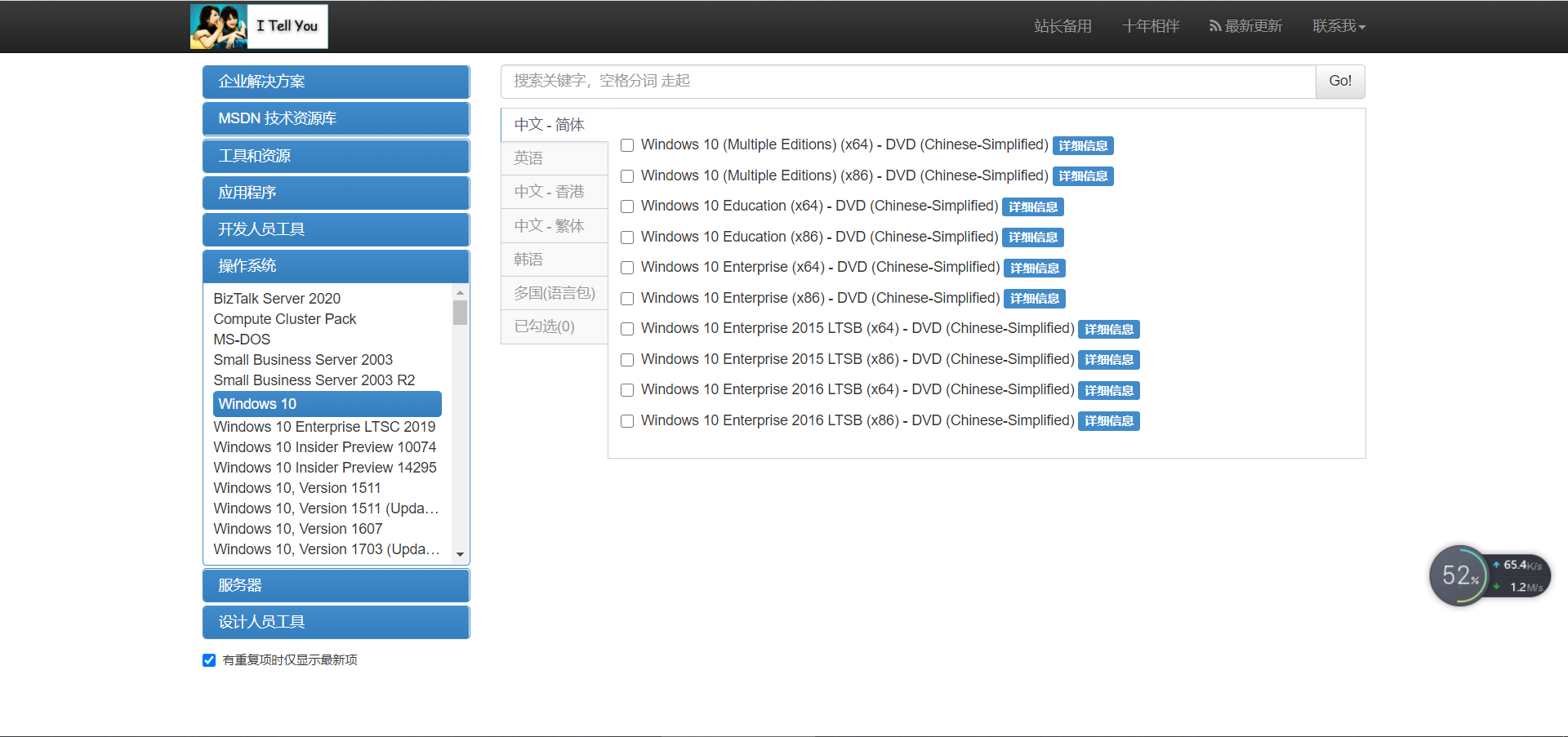1568x737 pixels.
Task: Open 站长备用 link in navbar
Action: point(1062,26)
